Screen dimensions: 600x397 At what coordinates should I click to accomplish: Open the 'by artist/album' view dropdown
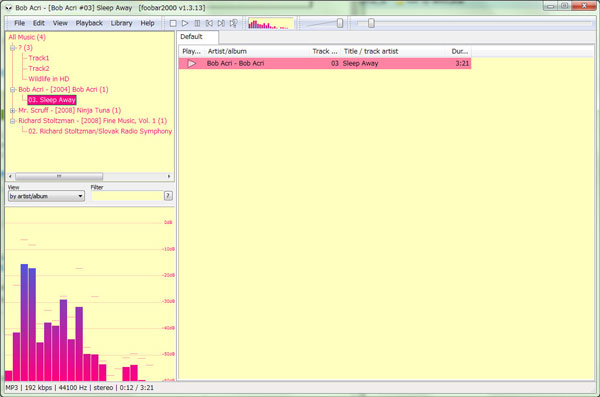46,196
